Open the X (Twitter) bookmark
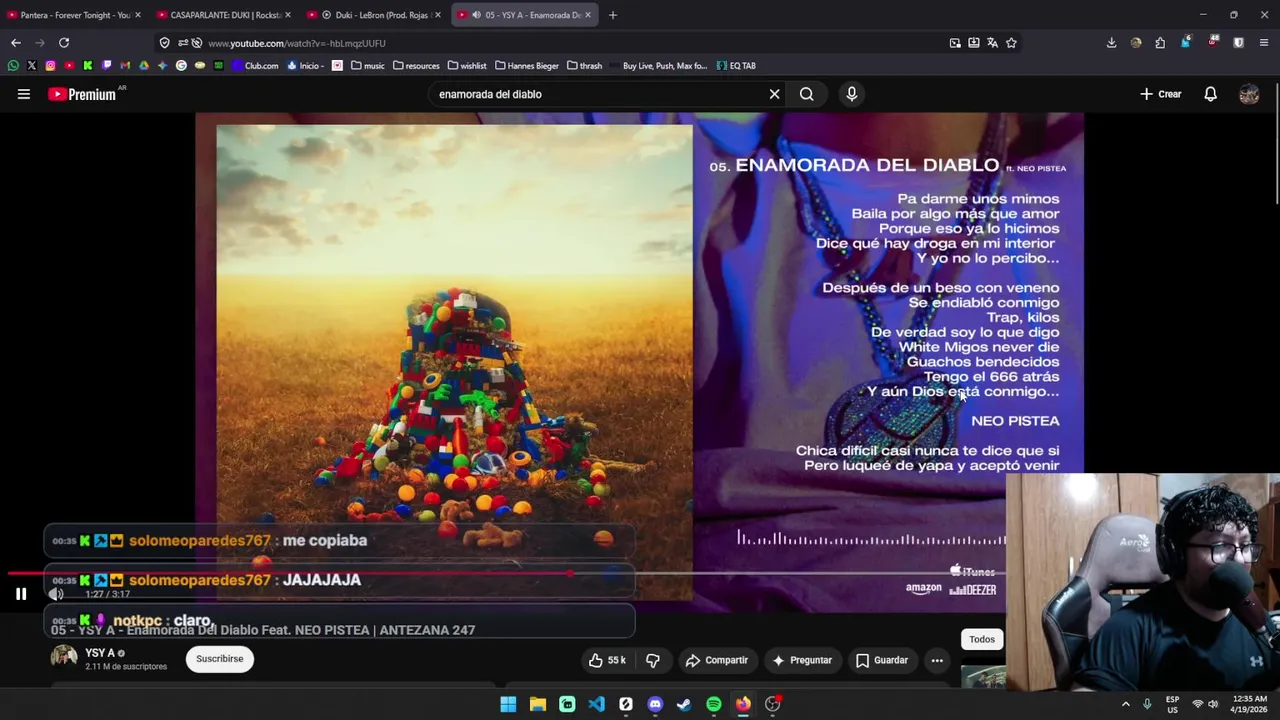This screenshot has width=1280, height=720. tap(32, 66)
